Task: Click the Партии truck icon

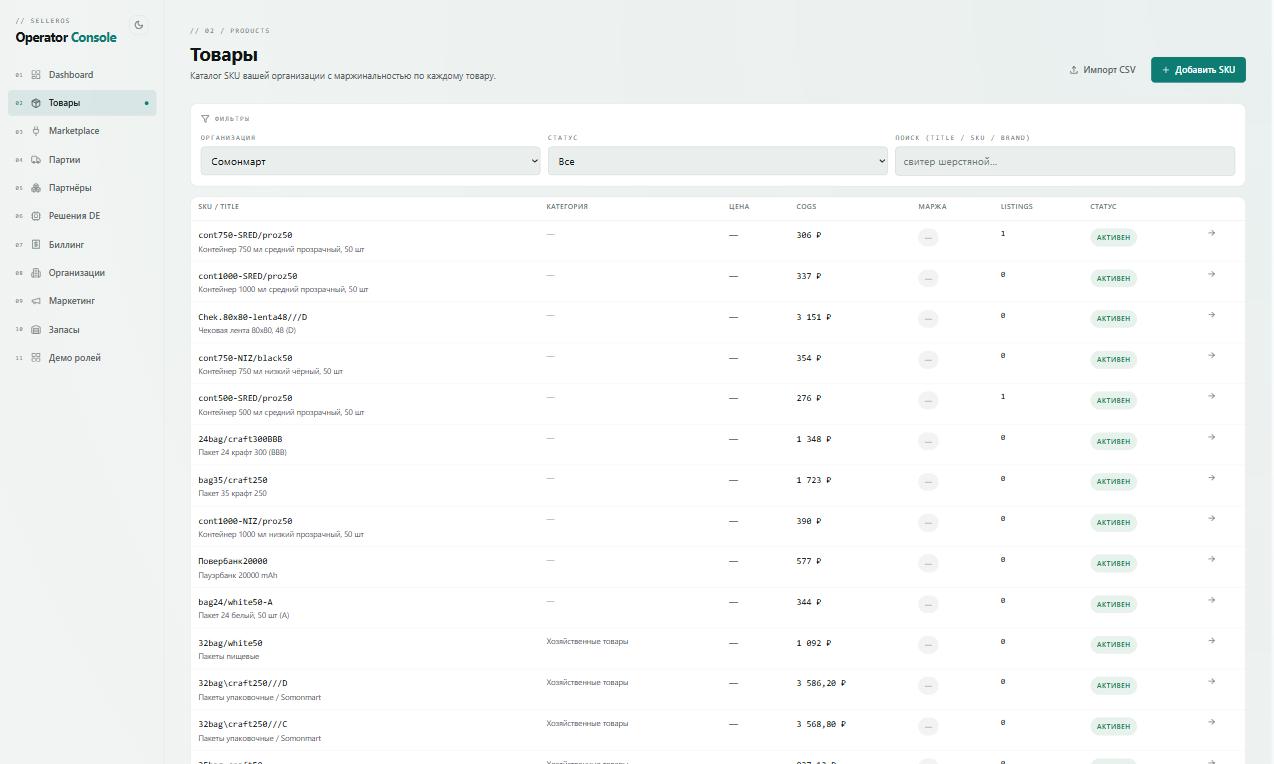Action: coord(36,160)
